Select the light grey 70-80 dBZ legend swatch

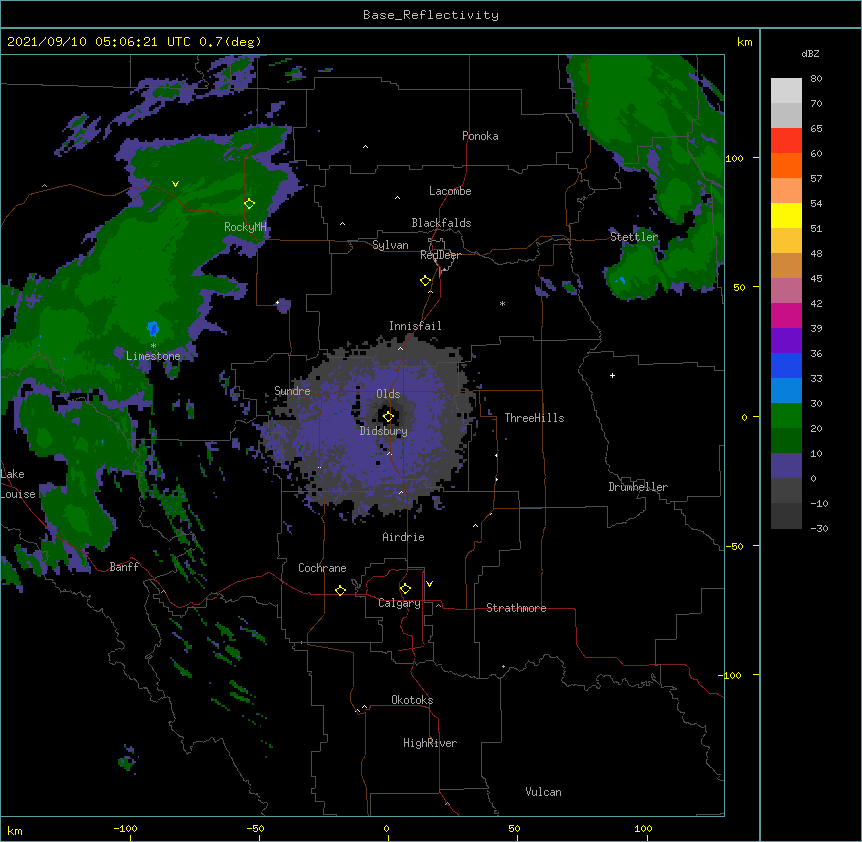(x=786, y=91)
